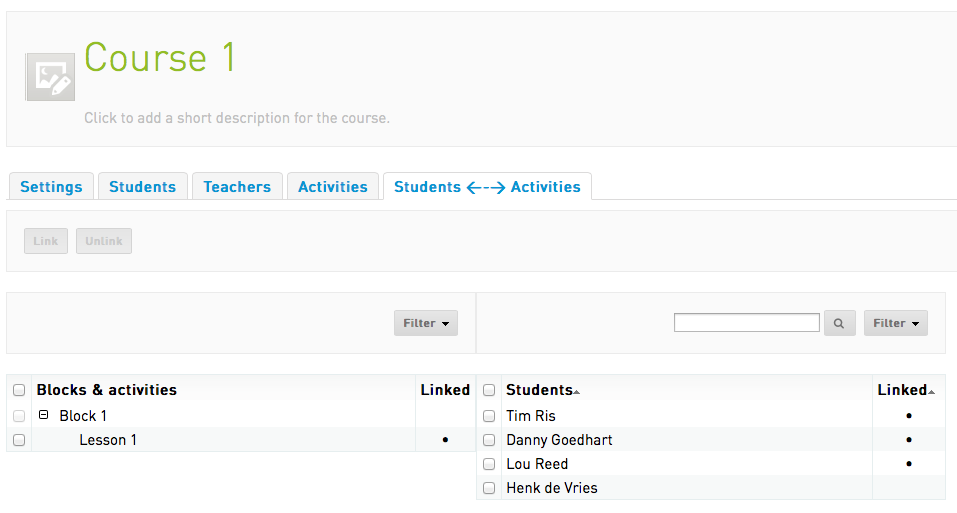Screen dimensions: 957x513
Task: Open the Teachers tab
Action: 237,187
